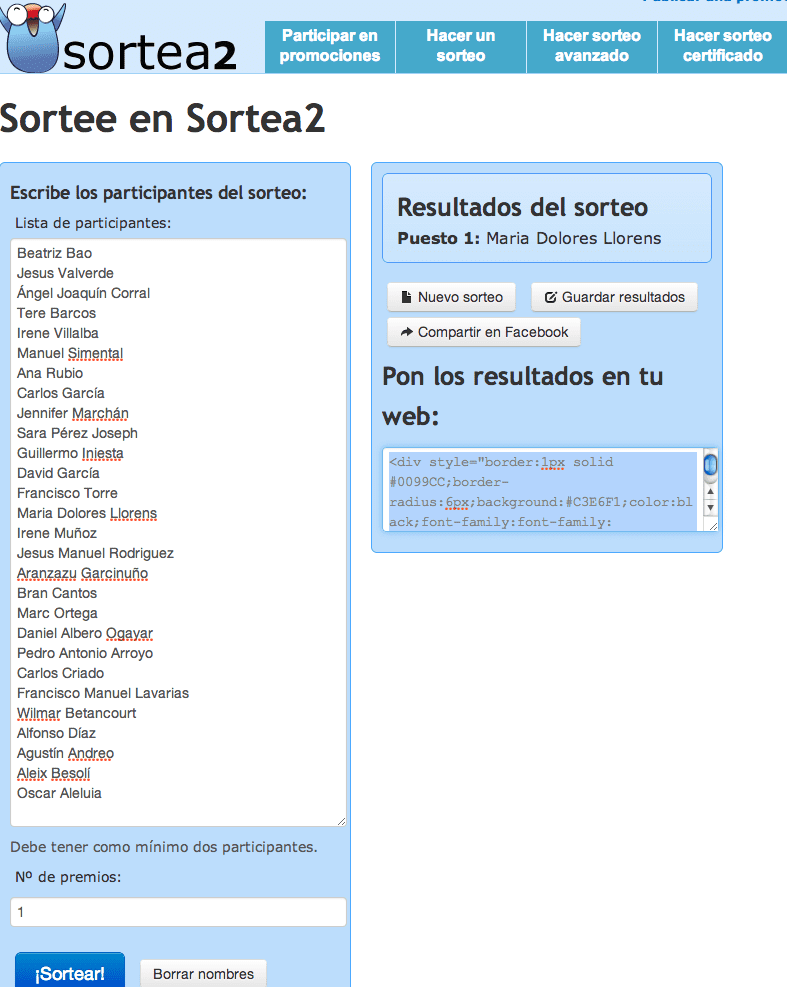Click the Guardar resultados button

pyautogui.click(x=614, y=297)
